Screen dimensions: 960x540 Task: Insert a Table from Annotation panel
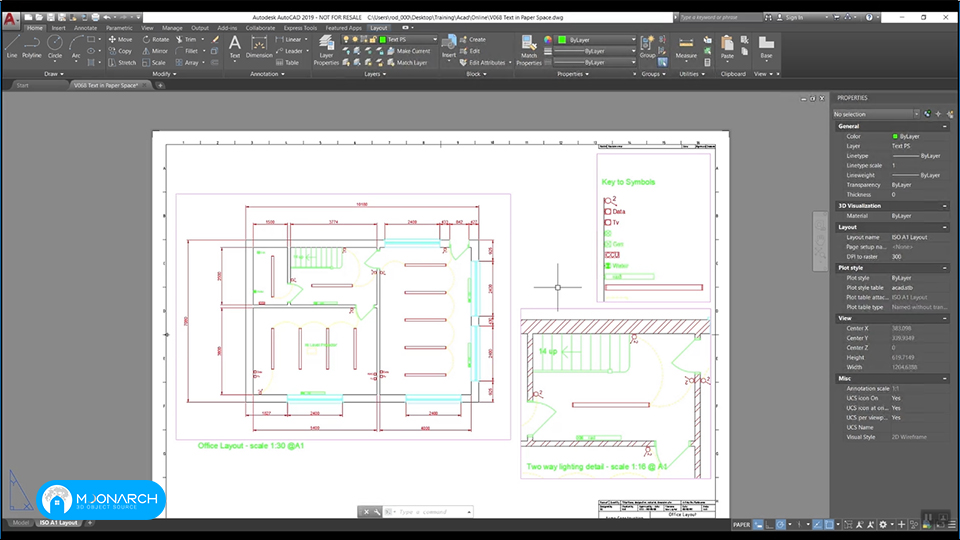coord(287,62)
